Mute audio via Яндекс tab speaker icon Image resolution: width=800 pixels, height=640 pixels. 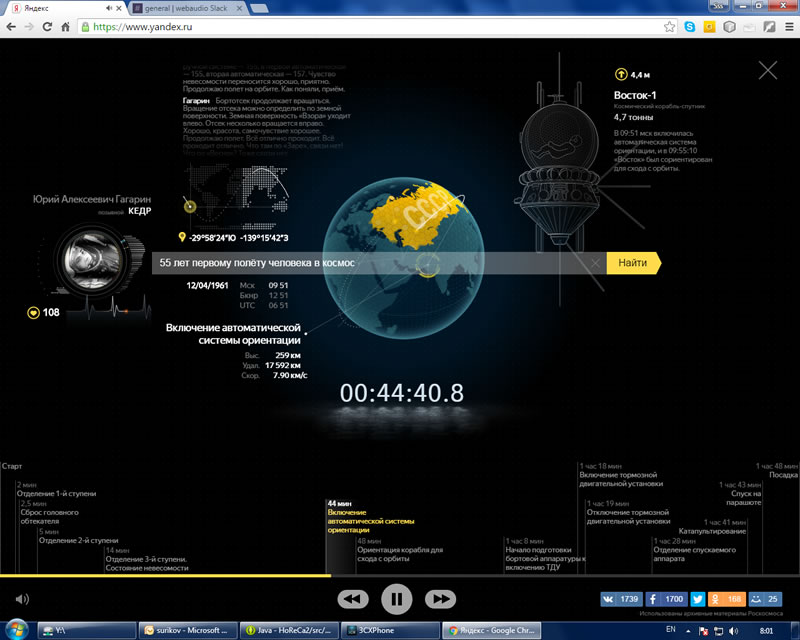point(109,9)
